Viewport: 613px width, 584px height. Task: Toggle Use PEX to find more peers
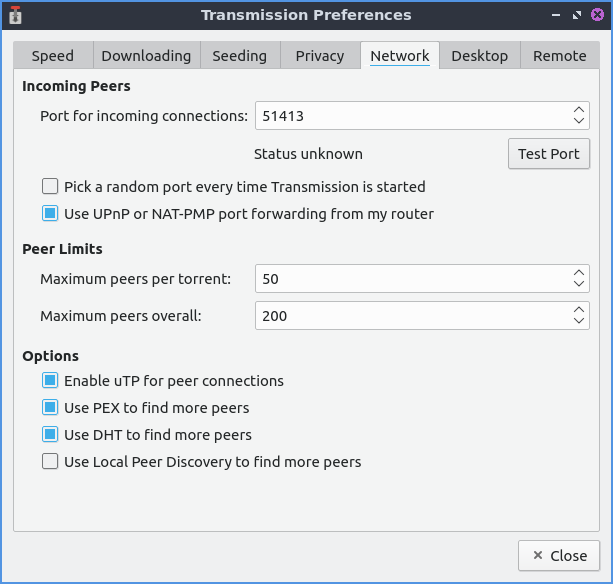(50, 408)
